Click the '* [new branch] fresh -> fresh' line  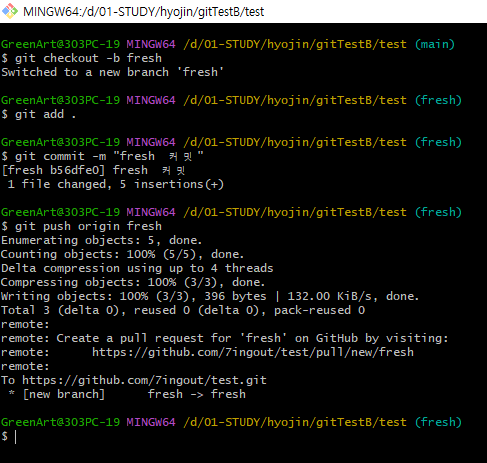coord(127,394)
